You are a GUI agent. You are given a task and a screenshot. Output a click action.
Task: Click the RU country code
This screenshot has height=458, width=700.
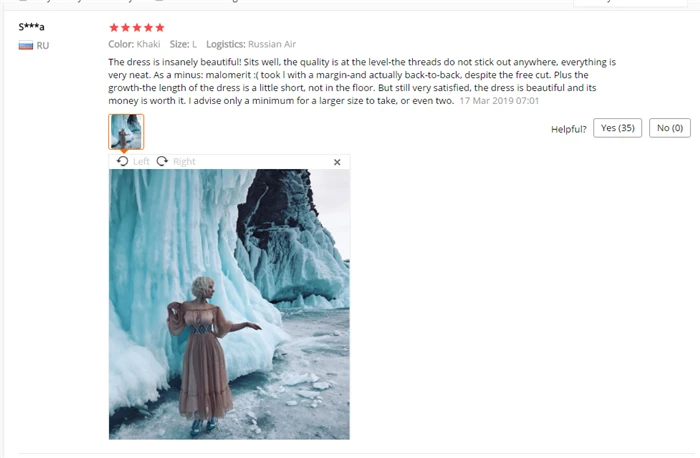pos(43,46)
